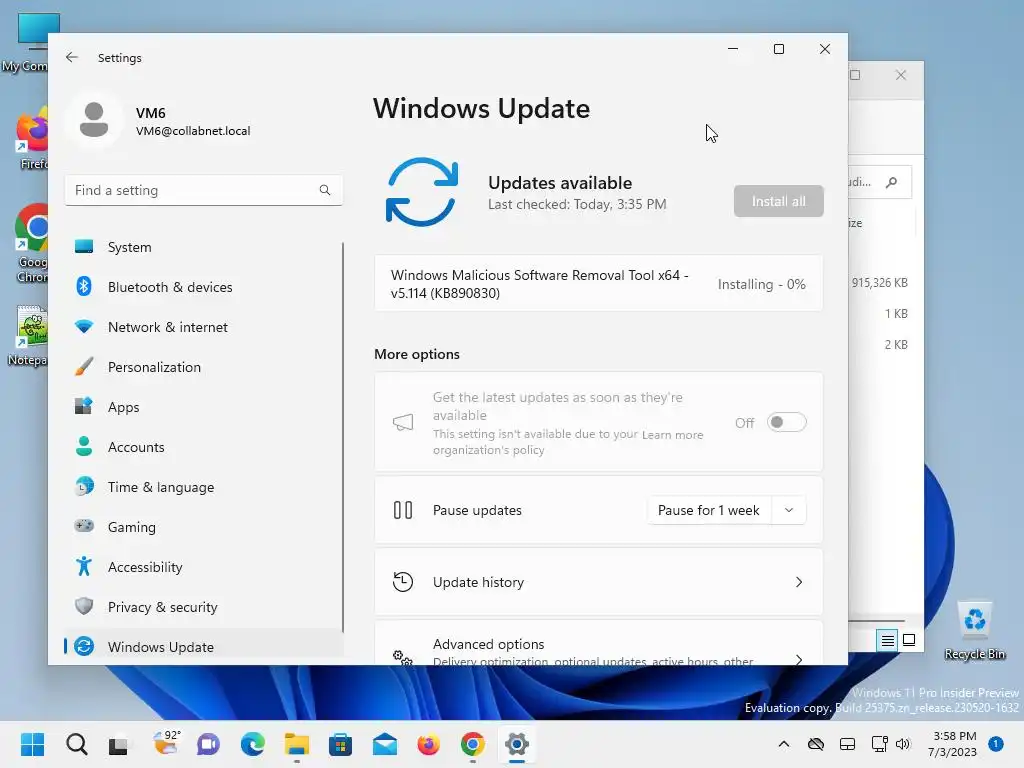1024x768 pixels.
Task: Click the cloud sync tray icon
Action: click(x=816, y=744)
